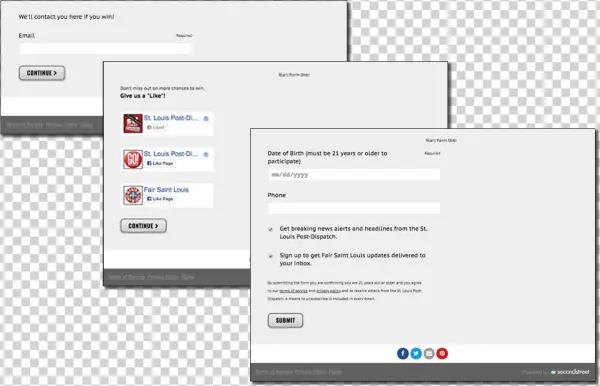Click the Phone input field
The width and height of the screenshot is (600, 386).
tap(354, 208)
